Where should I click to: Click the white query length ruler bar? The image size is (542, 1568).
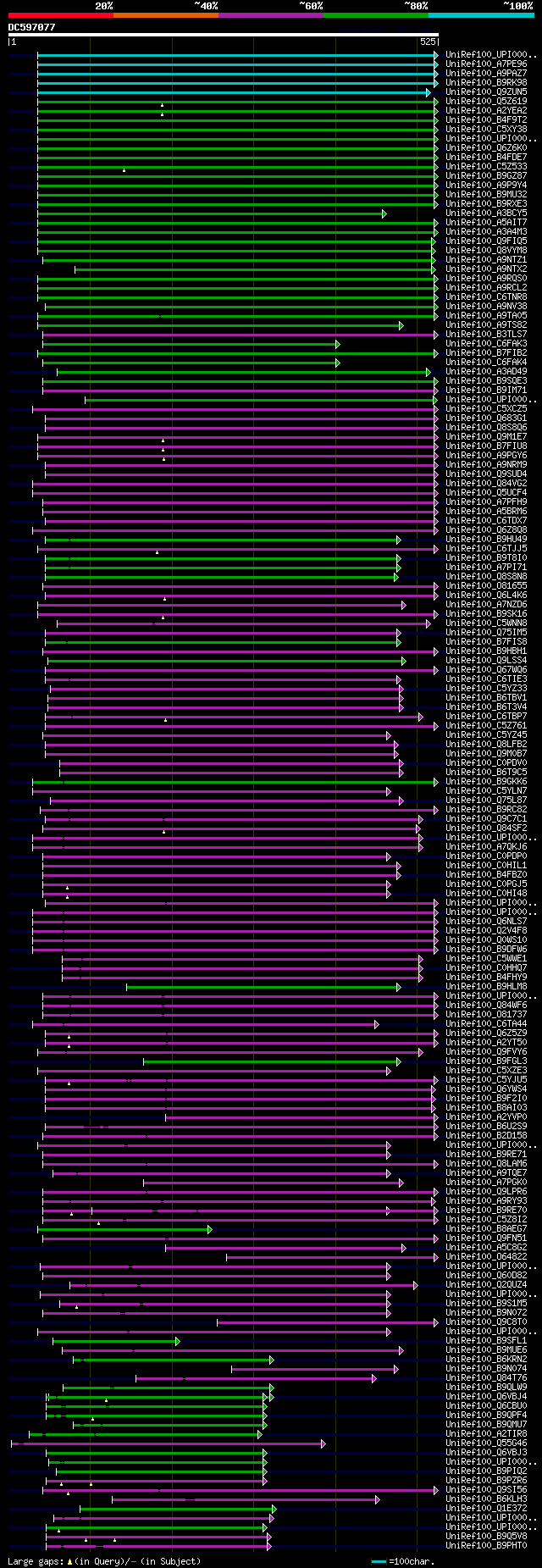coord(223,35)
